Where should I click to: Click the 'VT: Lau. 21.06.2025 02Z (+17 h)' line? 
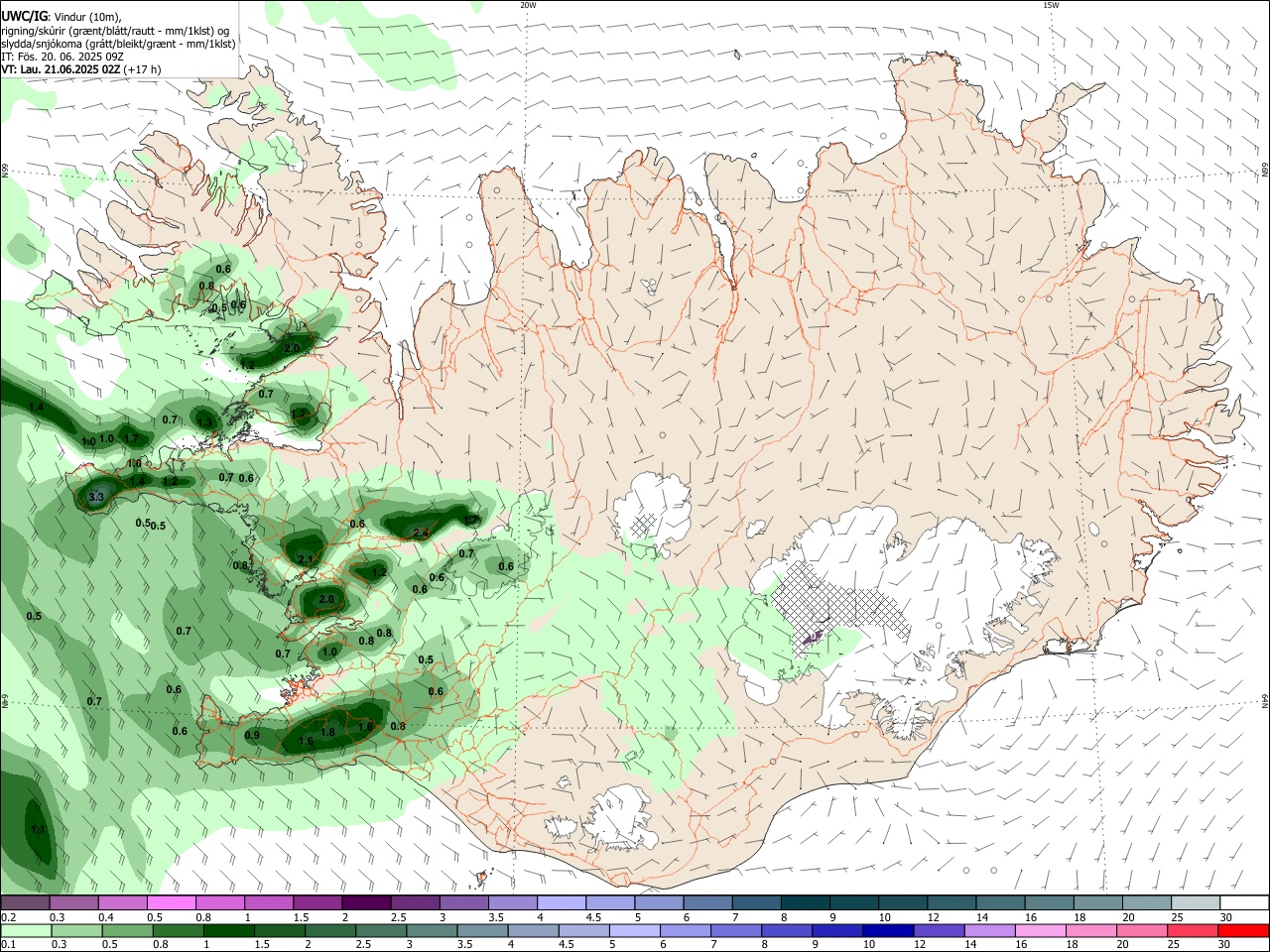point(81,69)
